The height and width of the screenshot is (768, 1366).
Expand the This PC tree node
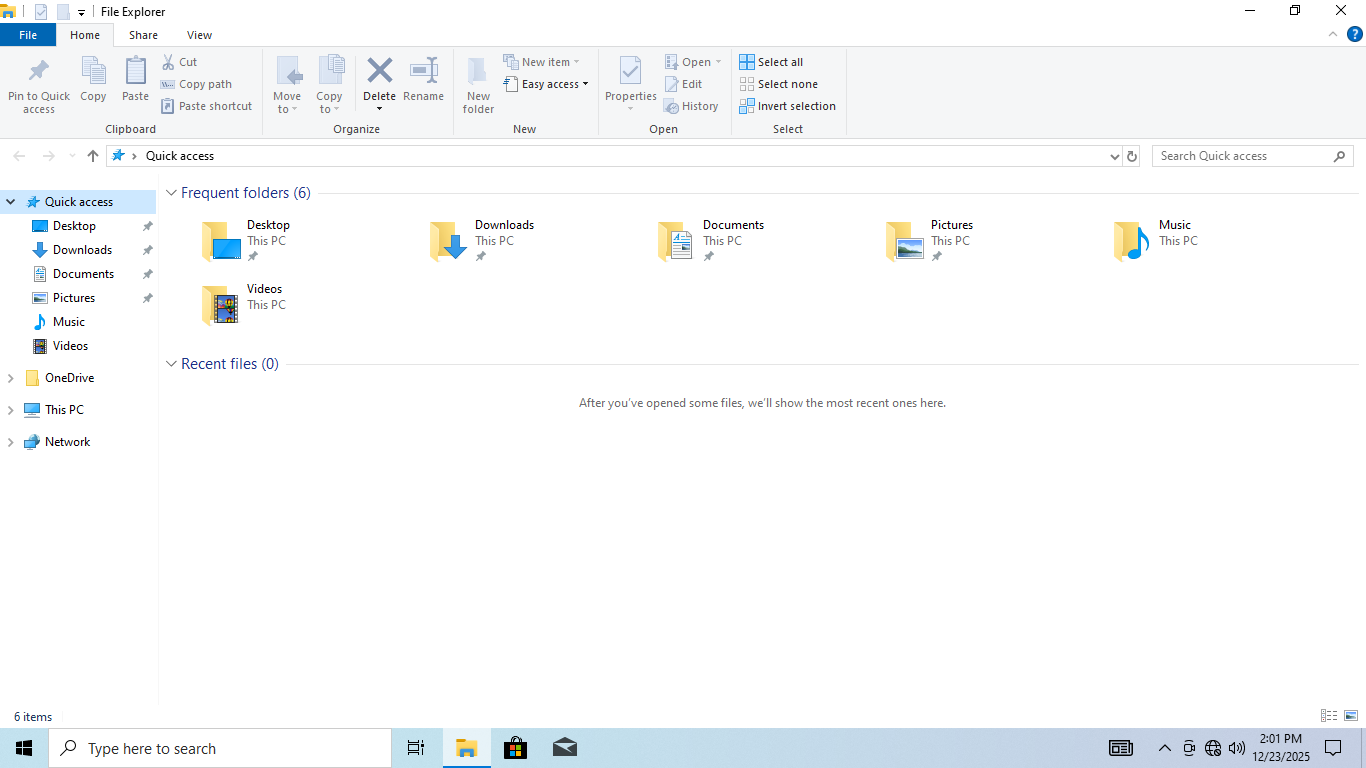tap(11, 410)
